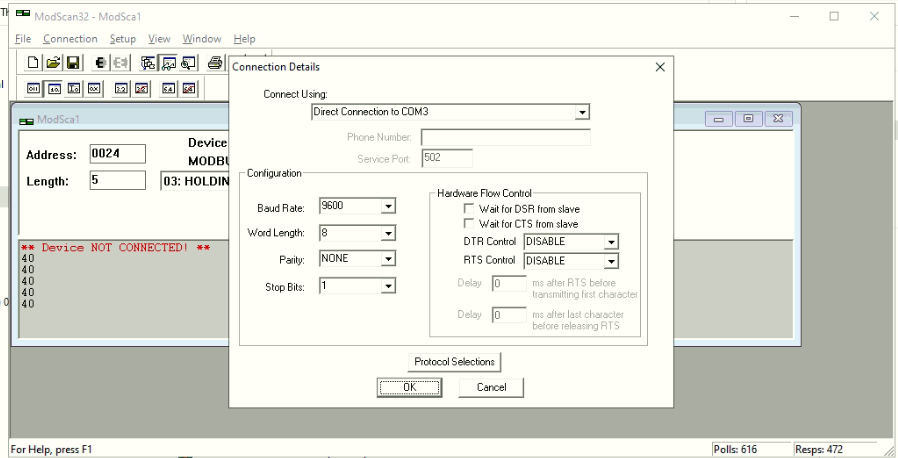
Task: Click the Open file folder icon
Action: click(x=53, y=62)
